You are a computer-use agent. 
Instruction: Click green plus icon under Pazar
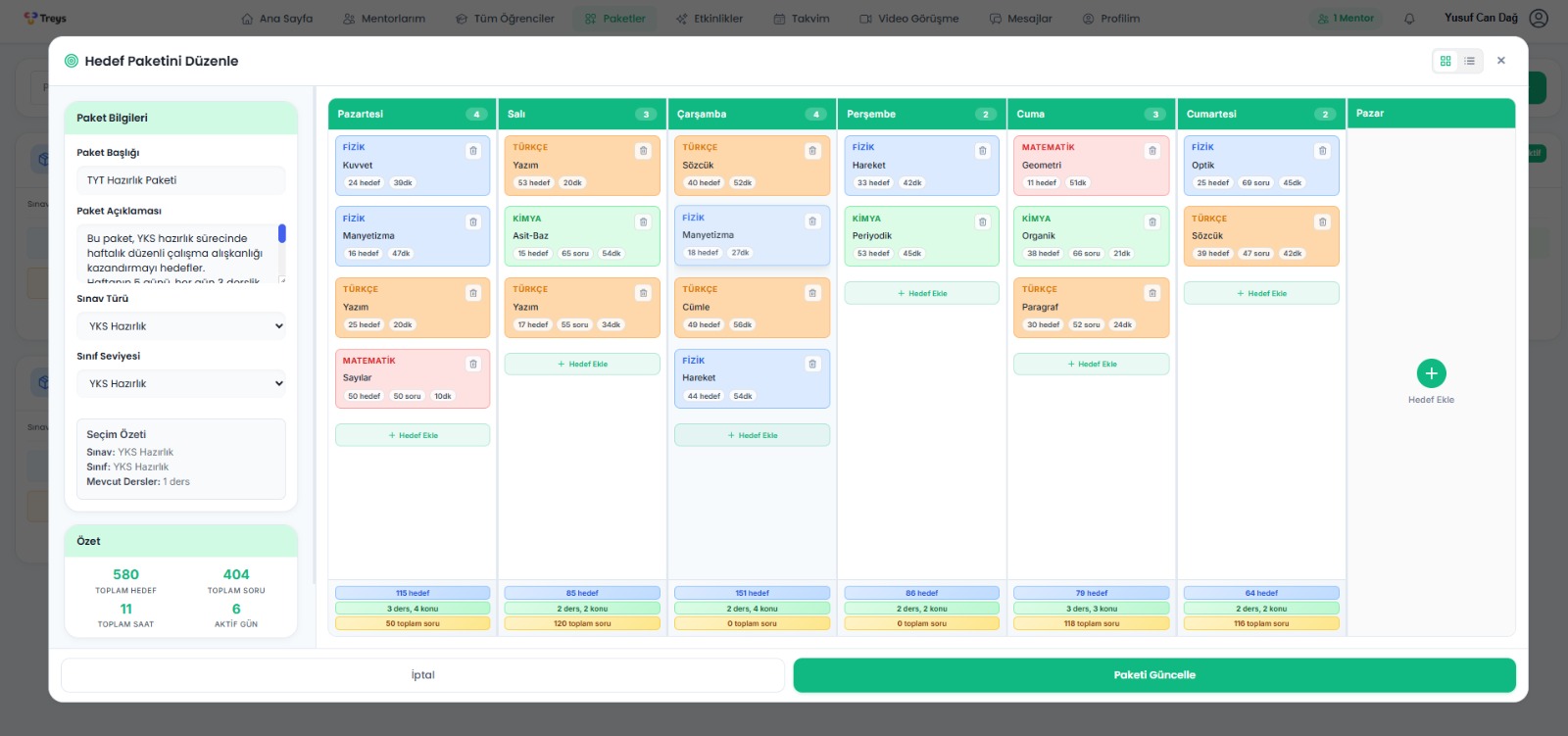[1431, 373]
